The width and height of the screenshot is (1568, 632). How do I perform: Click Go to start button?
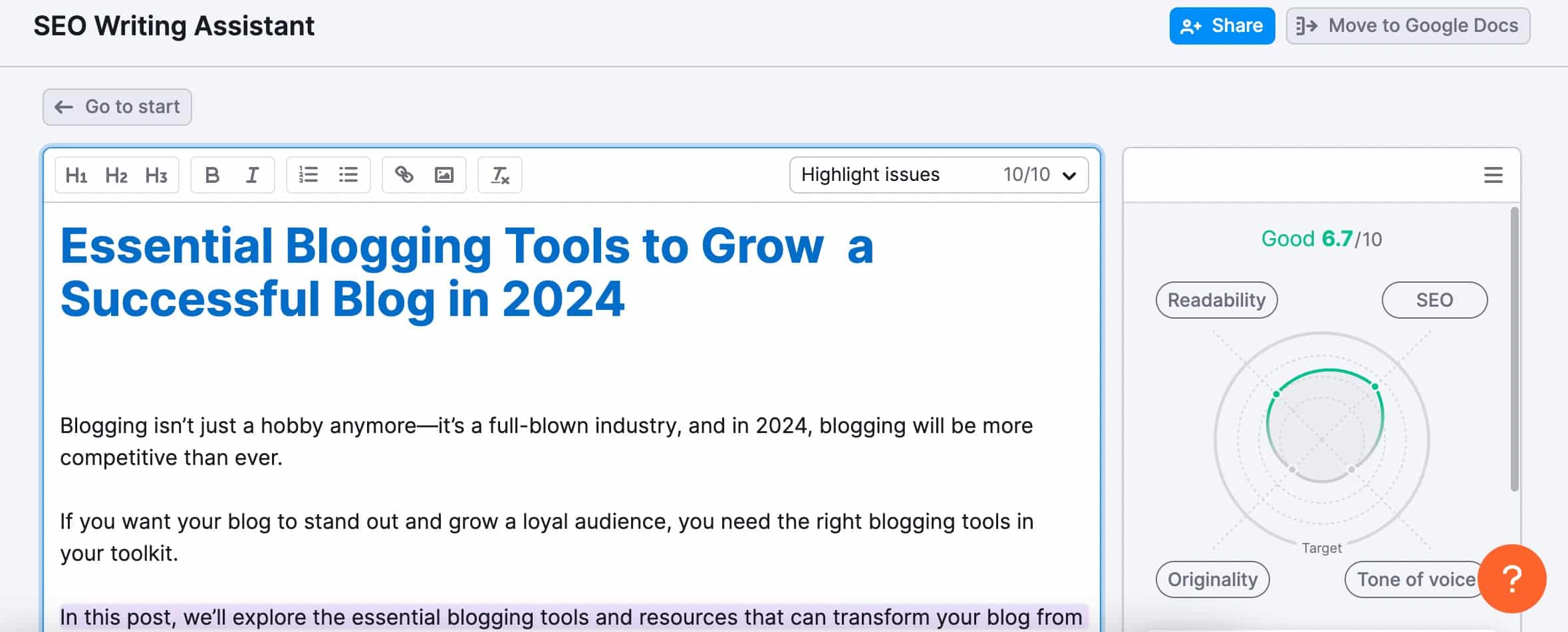click(117, 107)
